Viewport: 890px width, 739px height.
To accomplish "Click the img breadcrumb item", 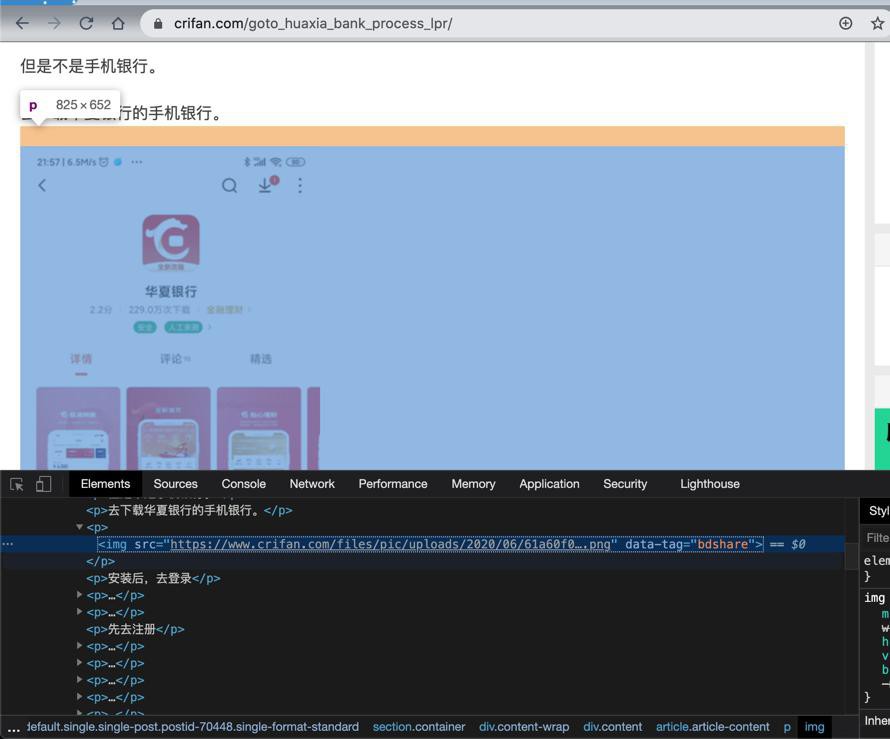I will [x=815, y=727].
